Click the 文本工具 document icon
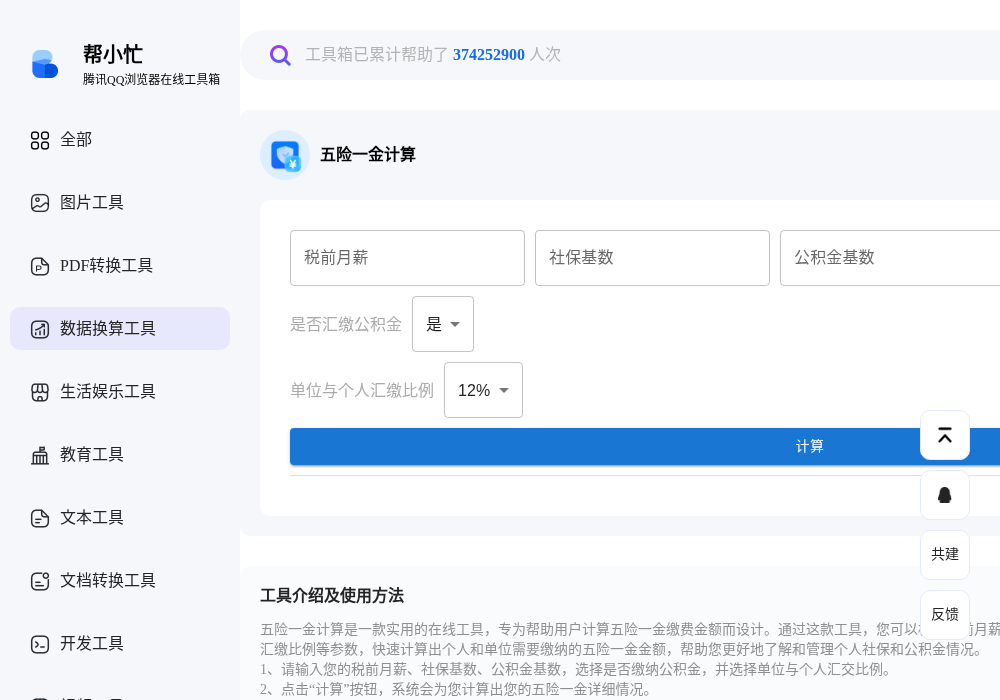 tap(40, 518)
